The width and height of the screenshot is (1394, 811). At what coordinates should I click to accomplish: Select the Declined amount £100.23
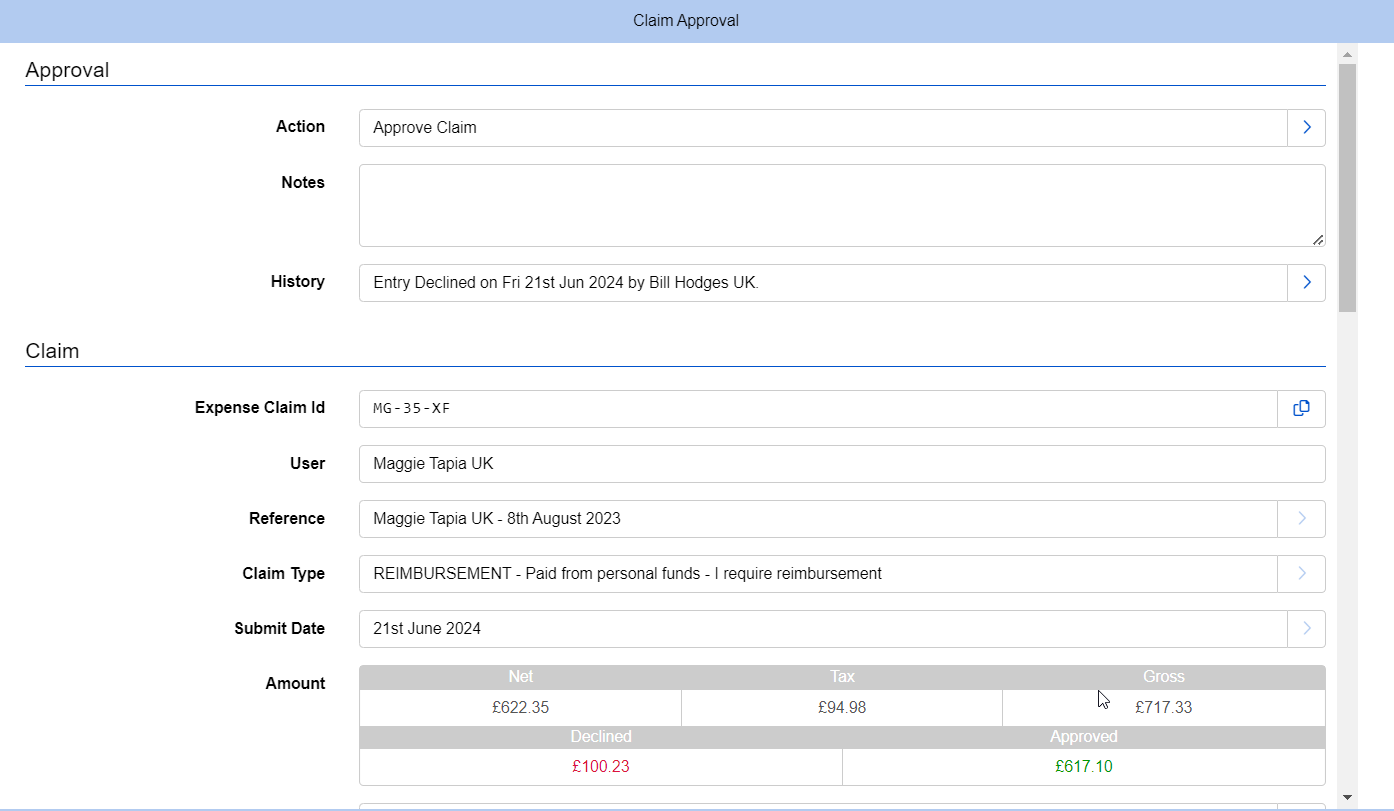[601, 767]
